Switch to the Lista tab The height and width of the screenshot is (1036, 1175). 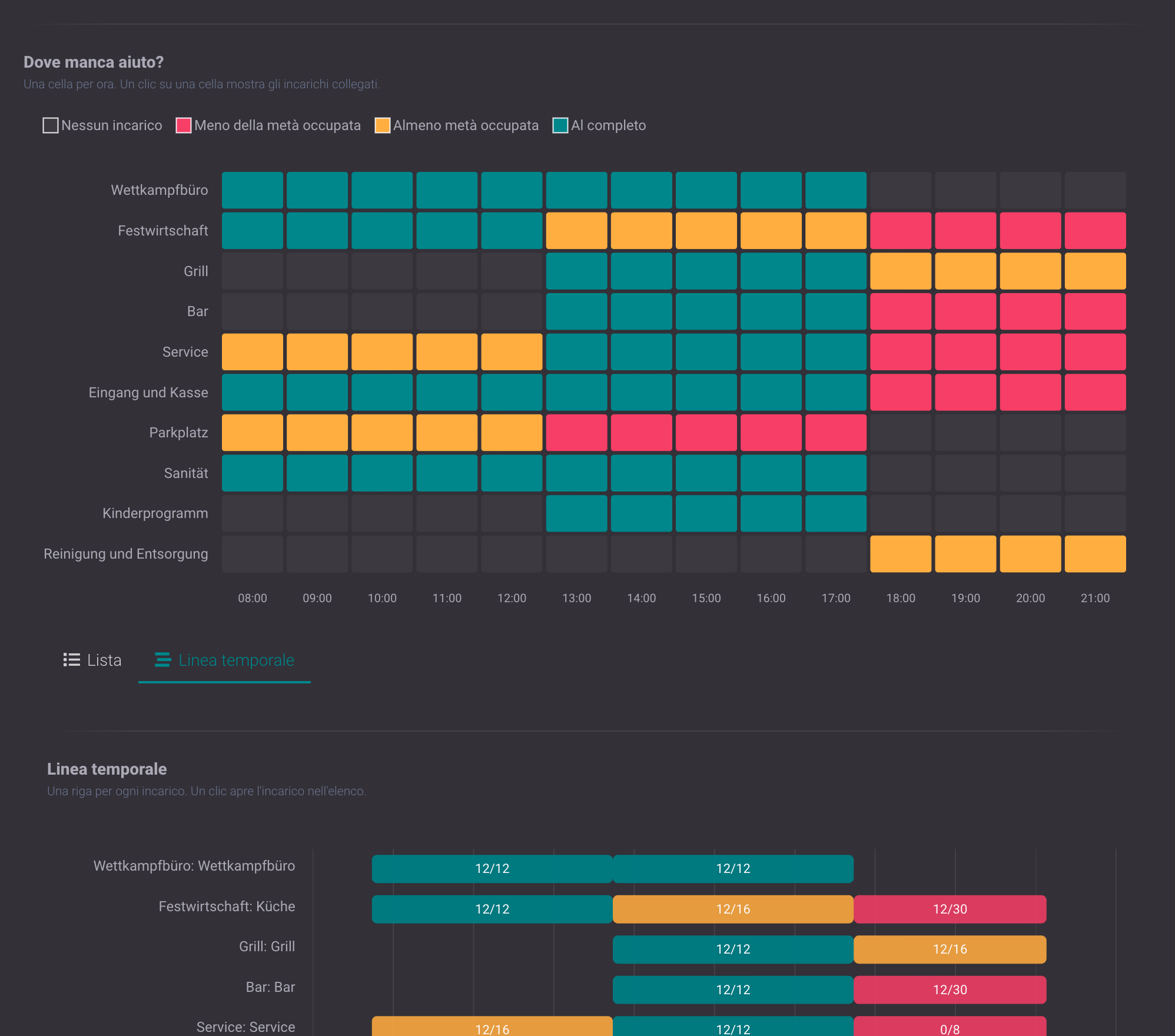(92, 660)
